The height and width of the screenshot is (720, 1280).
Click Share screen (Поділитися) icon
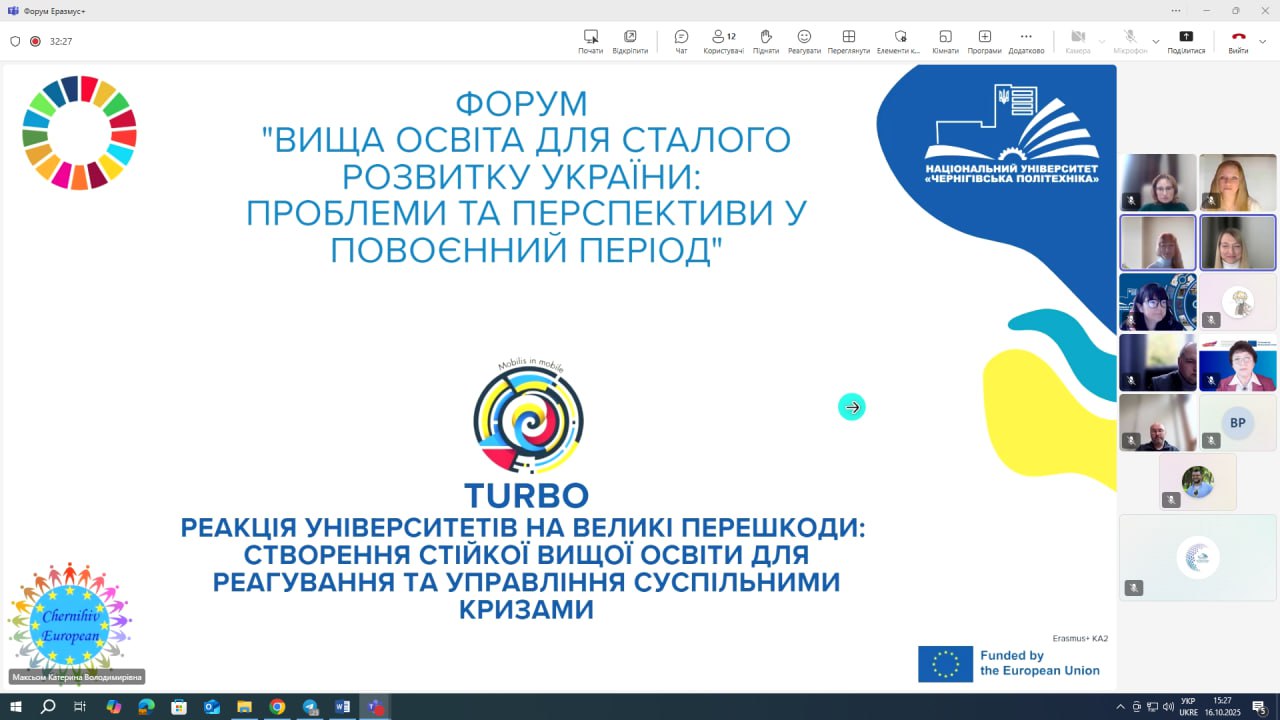tap(1186, 40)
